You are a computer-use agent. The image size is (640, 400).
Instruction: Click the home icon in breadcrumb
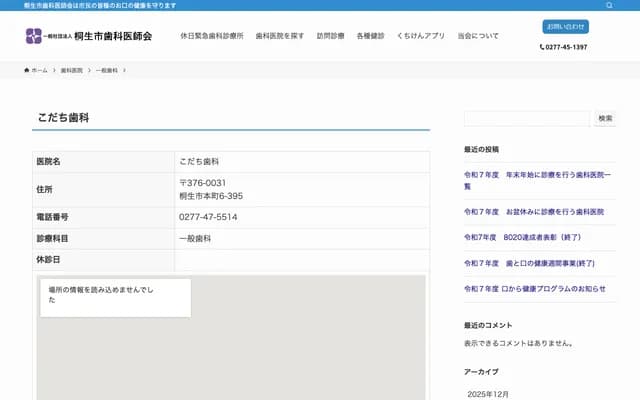[x=28, y=71]
